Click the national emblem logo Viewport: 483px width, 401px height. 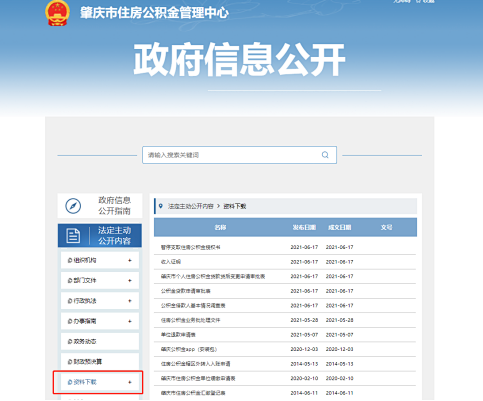[57, 13]
